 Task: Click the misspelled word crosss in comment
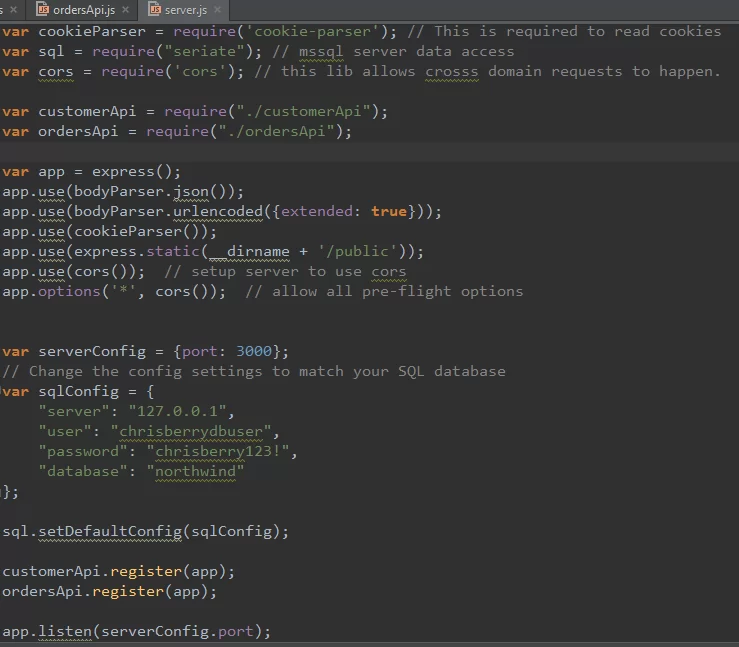point(451,71)
